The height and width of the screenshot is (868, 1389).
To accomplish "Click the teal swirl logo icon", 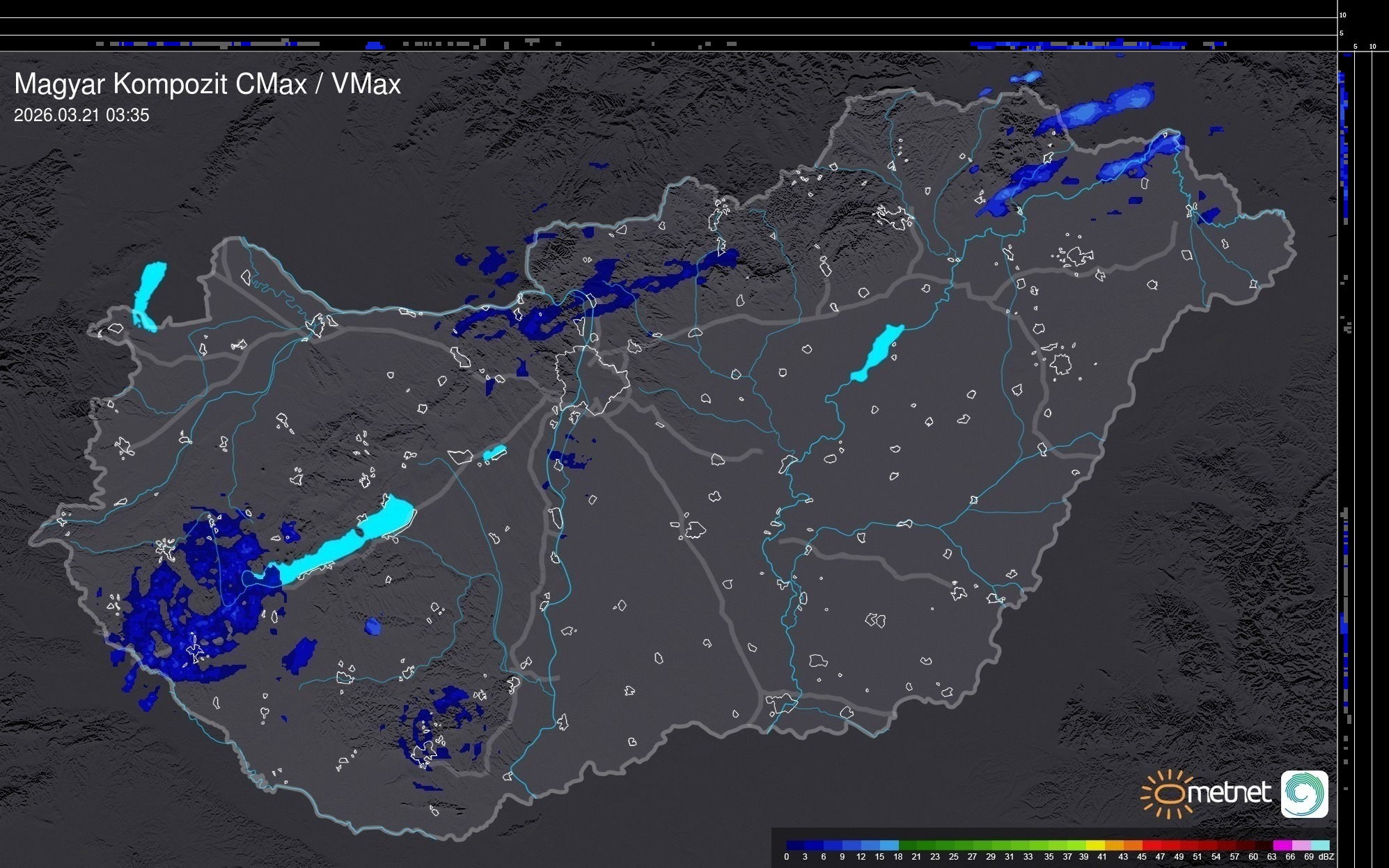I will tap(1304, 794).
